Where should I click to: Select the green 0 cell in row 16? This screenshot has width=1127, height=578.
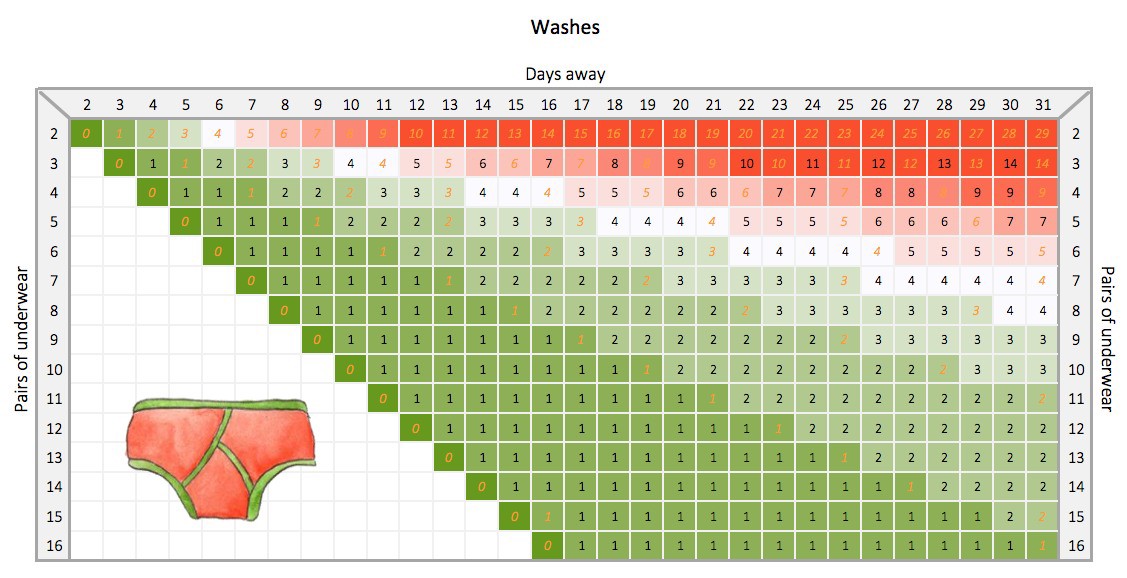[548, 546]
